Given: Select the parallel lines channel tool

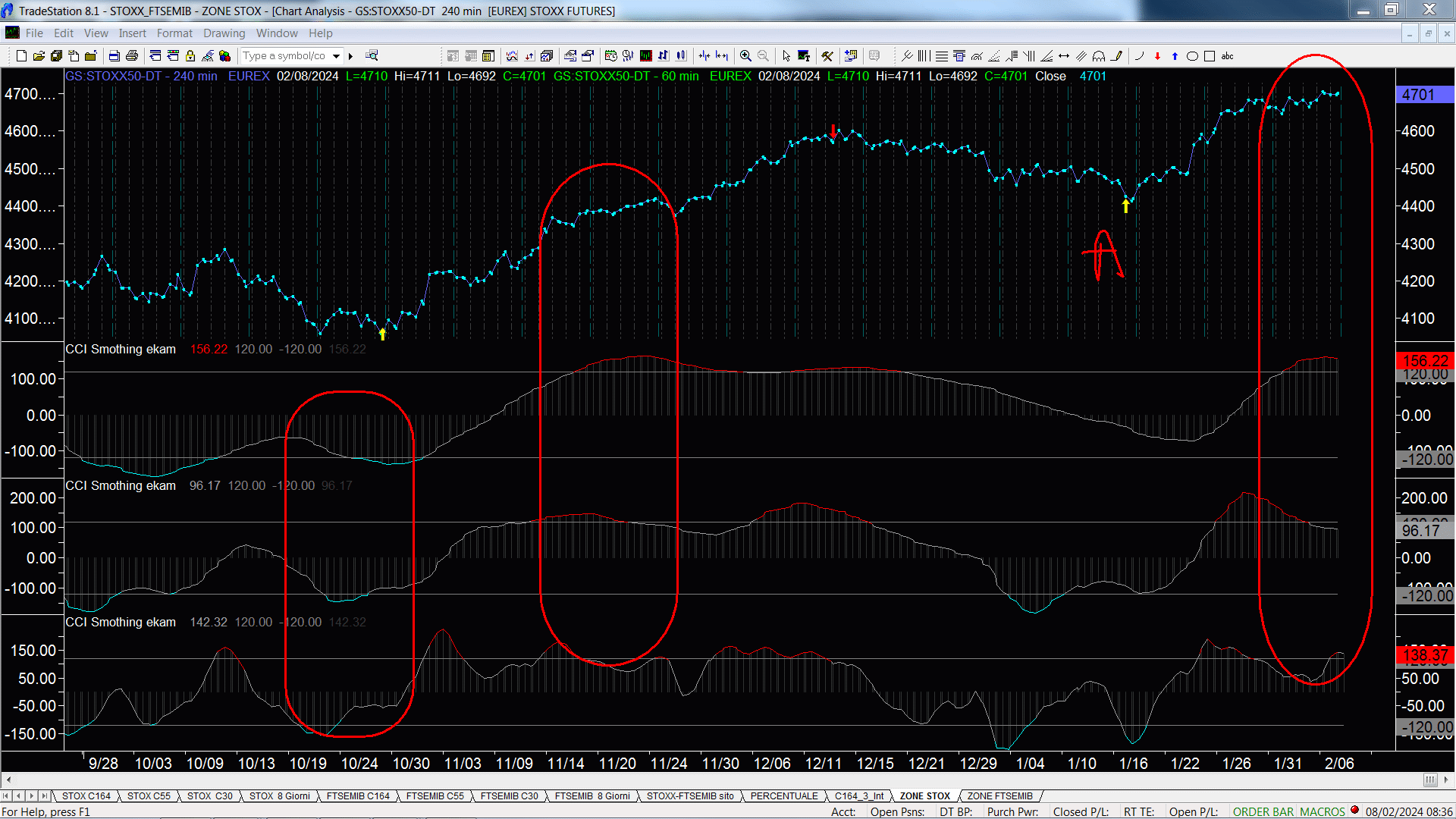Looking at the screenshot, I should click(1081, 55).
